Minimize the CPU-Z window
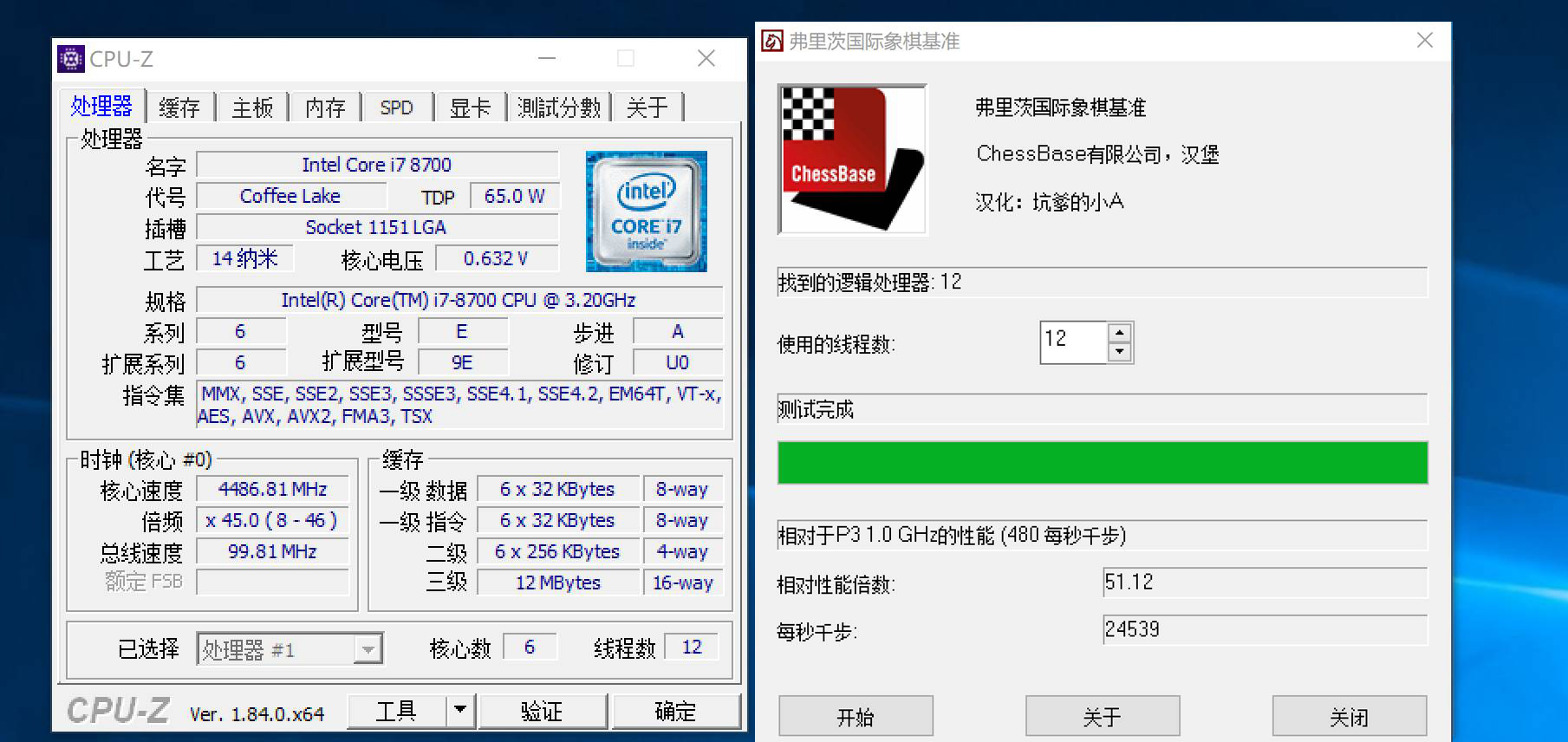Image resolution: width=1568 pixels, height=742 pixels. click(x=547, y=58)
